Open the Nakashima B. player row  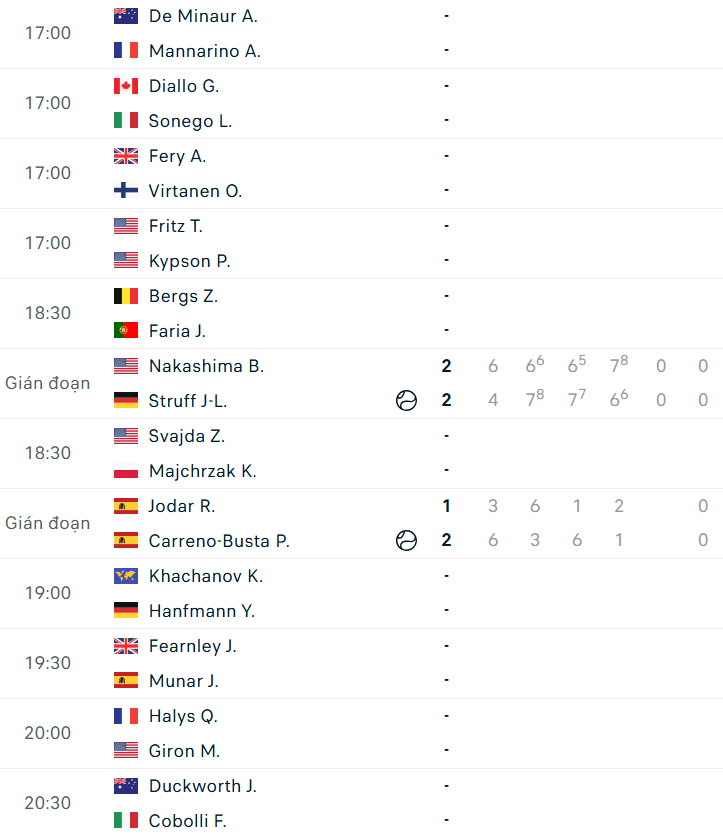(x=362, y=366)
